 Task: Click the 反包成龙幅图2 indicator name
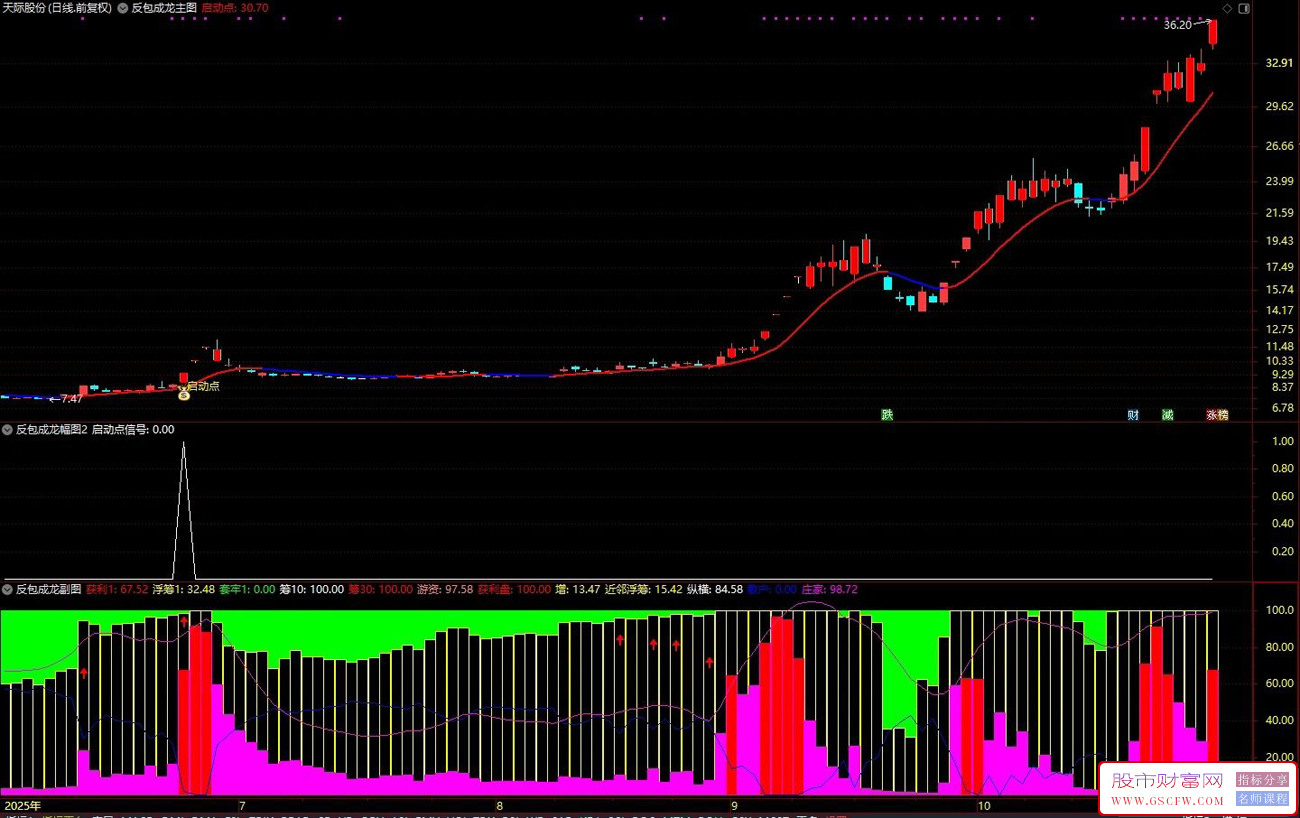pyautogui.click(x=51, y=430)
